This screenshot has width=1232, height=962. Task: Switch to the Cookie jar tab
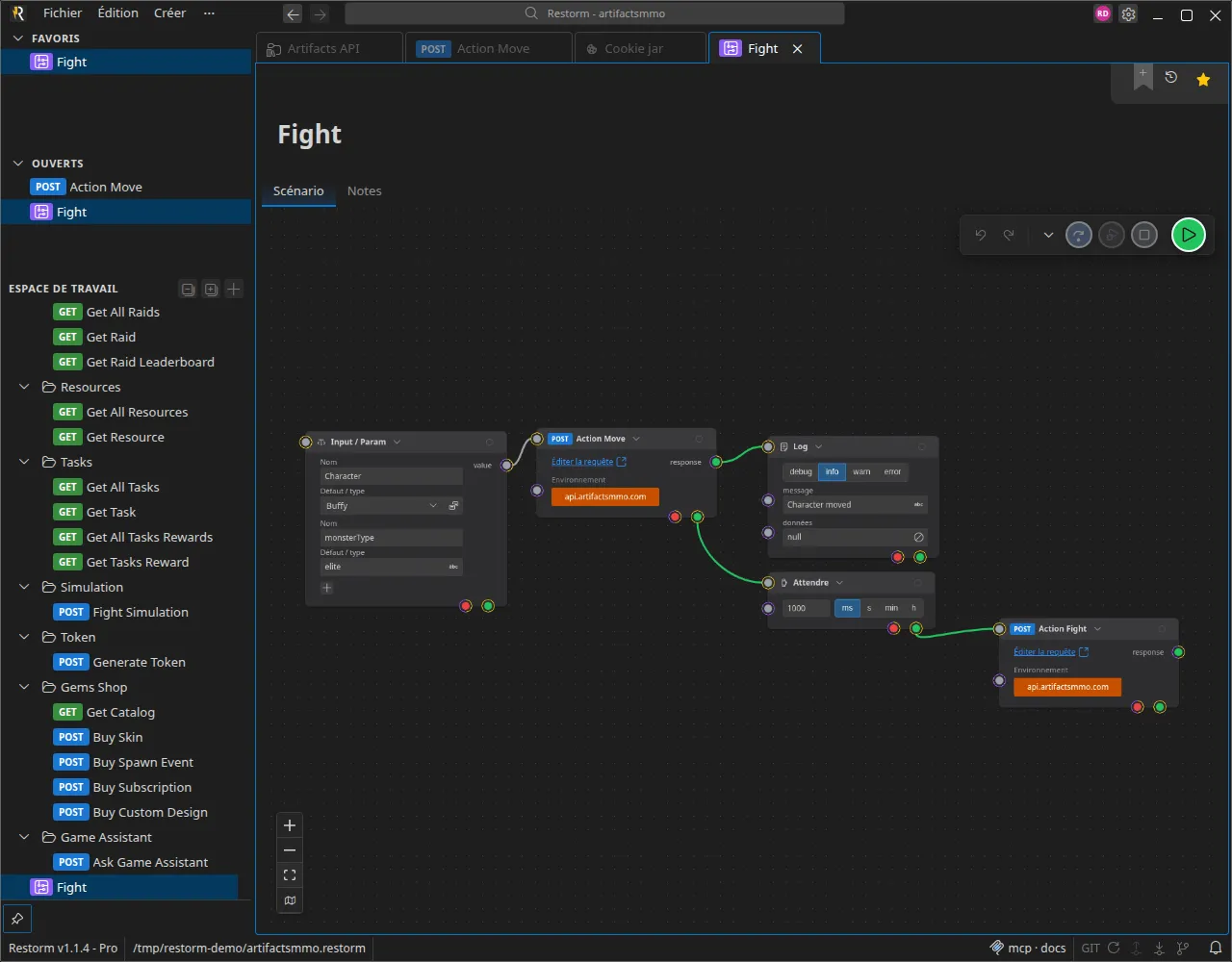(640, 48)
